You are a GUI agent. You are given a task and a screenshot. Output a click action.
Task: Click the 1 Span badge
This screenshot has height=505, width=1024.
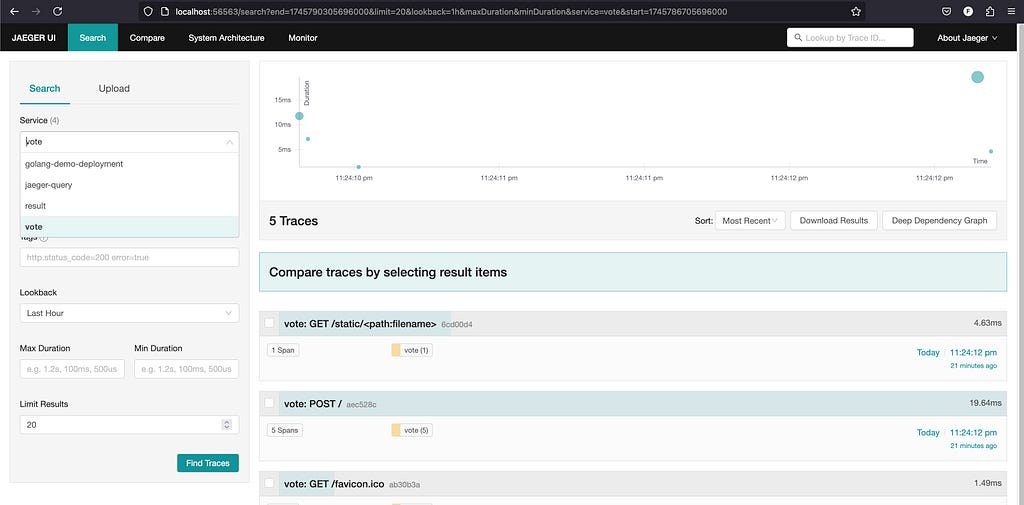coord(283,350)
